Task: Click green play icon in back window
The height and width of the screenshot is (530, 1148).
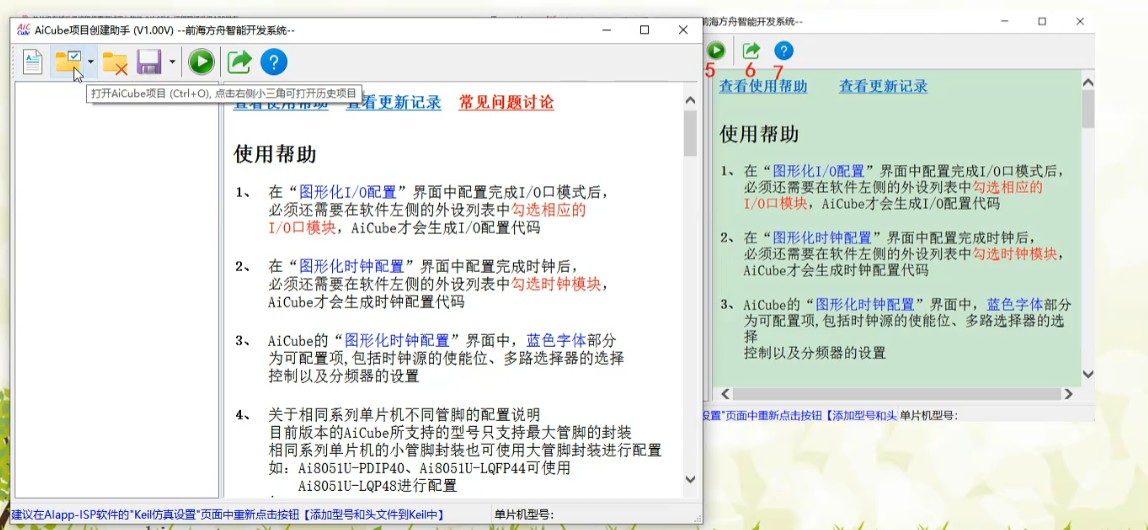Action: coord(715,51)
